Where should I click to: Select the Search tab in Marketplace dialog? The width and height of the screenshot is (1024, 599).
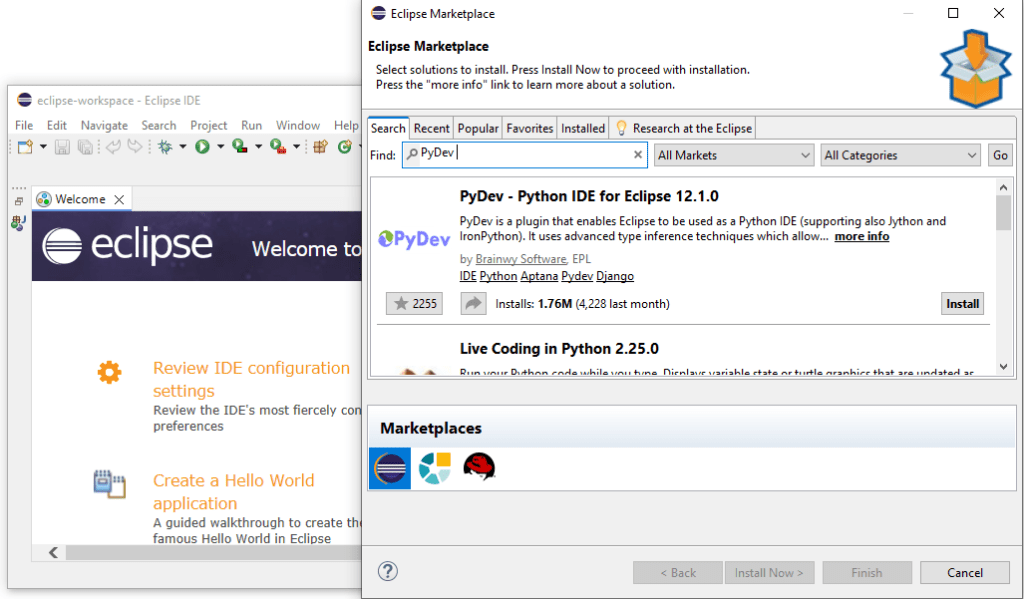(x=389, y=129)
